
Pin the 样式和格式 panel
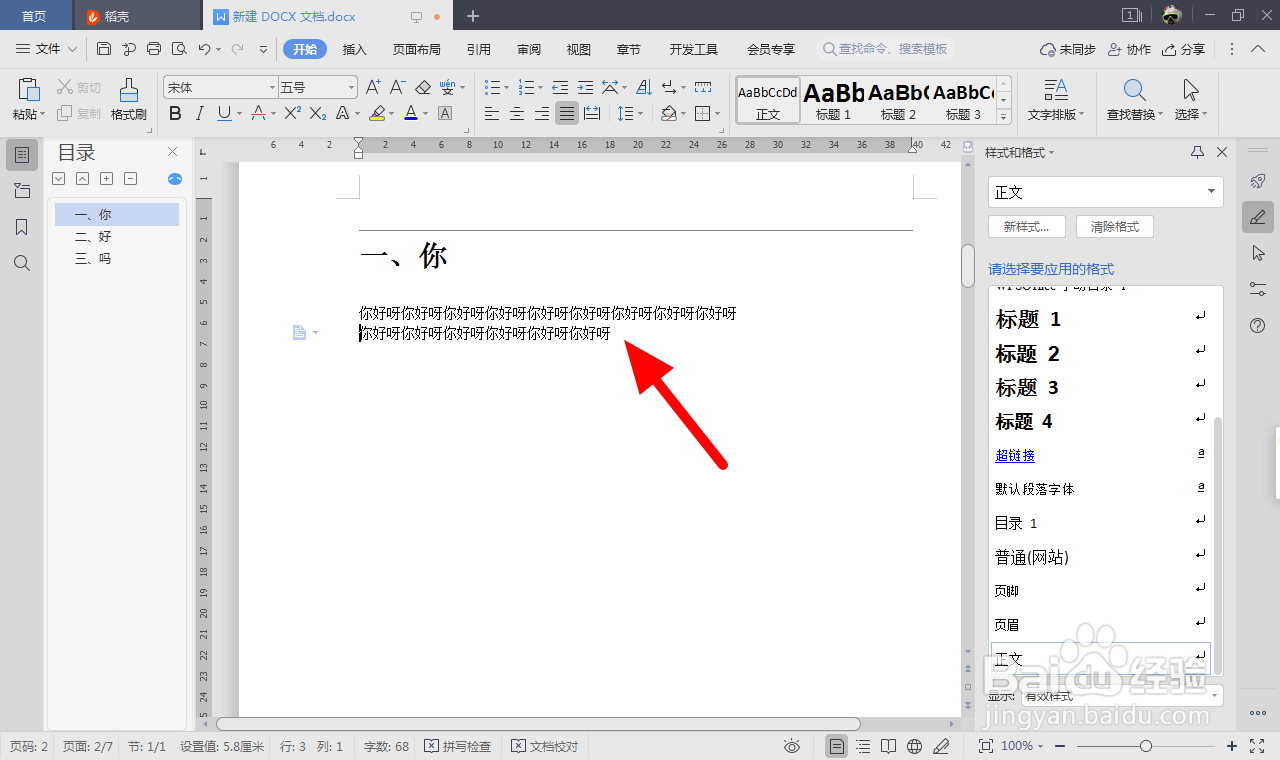tap(1197, 152)
